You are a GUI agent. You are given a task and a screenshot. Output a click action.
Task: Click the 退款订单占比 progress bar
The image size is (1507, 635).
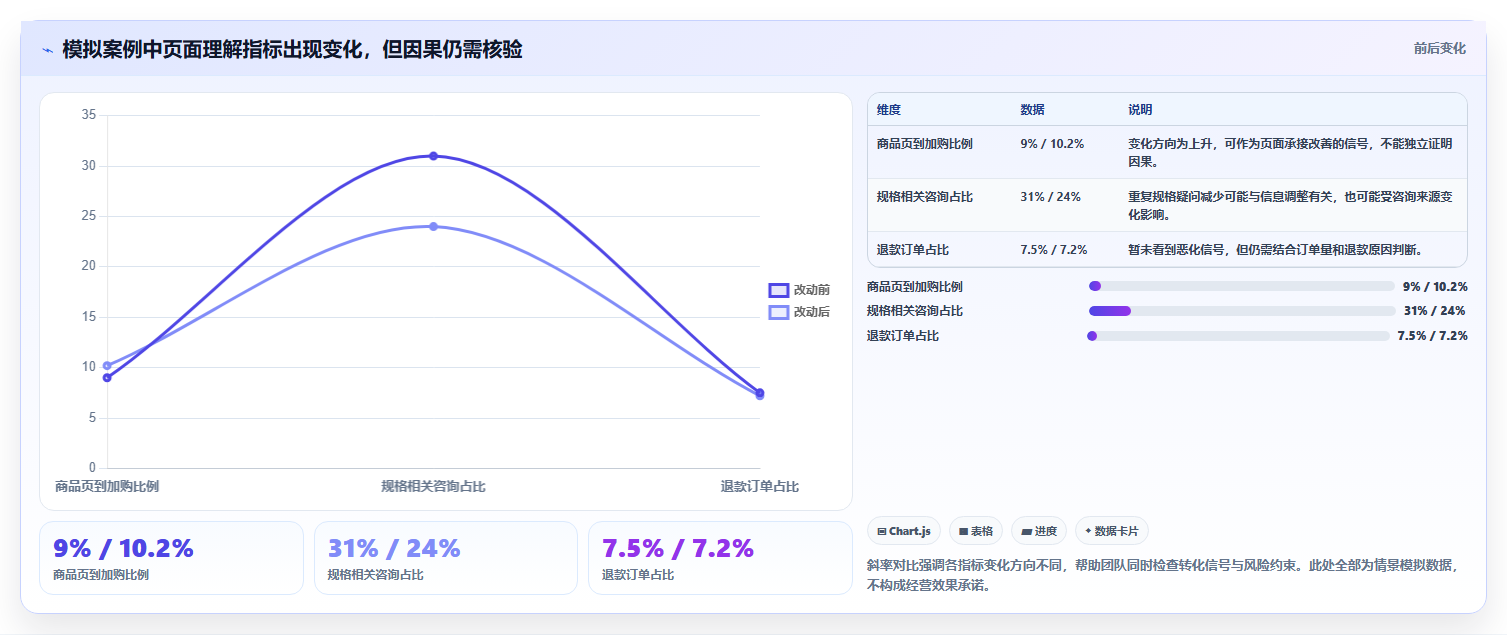1238,336
